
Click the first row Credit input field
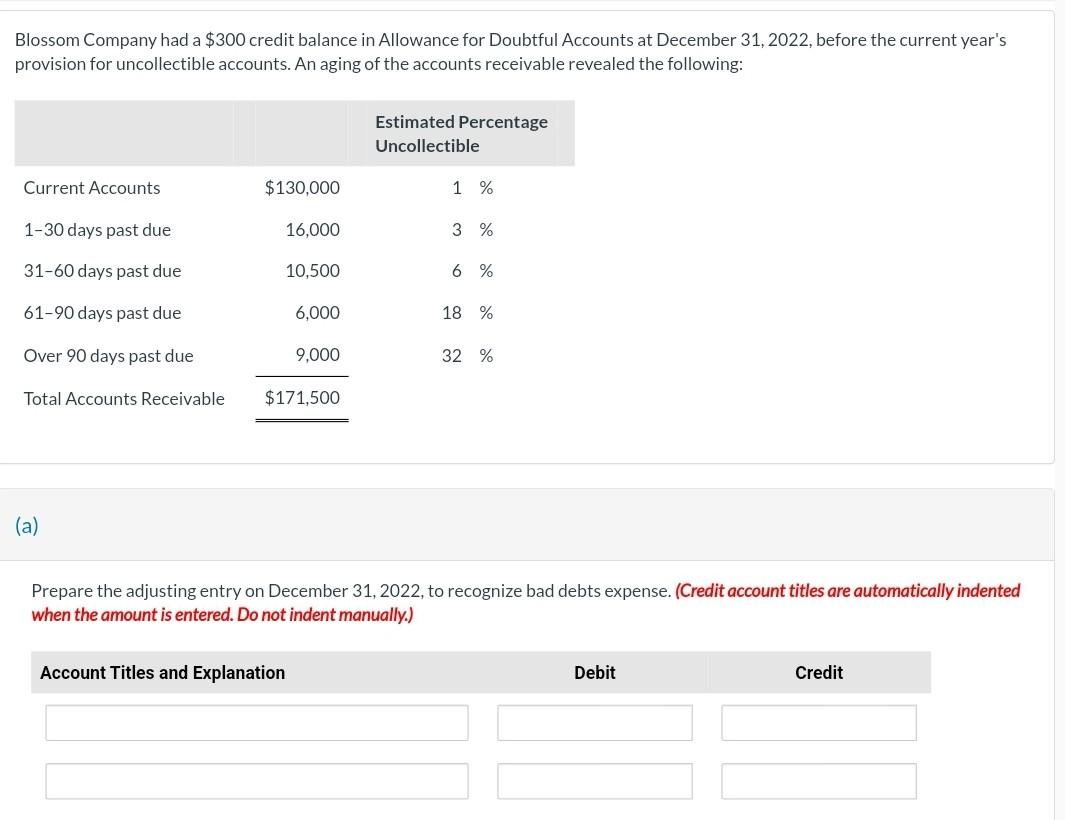[818, 722]
